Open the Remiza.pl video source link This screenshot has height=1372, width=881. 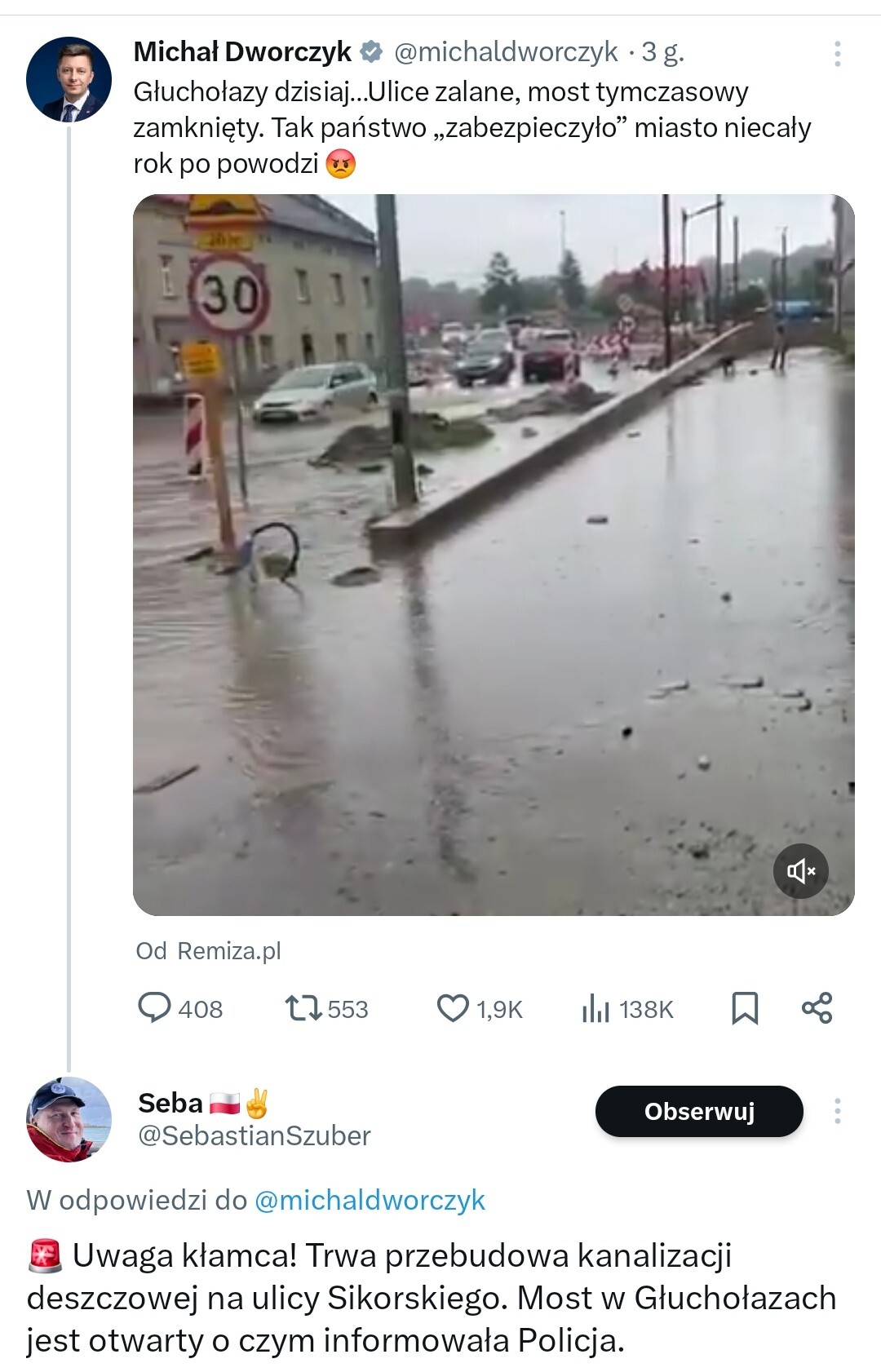[228, 951]
